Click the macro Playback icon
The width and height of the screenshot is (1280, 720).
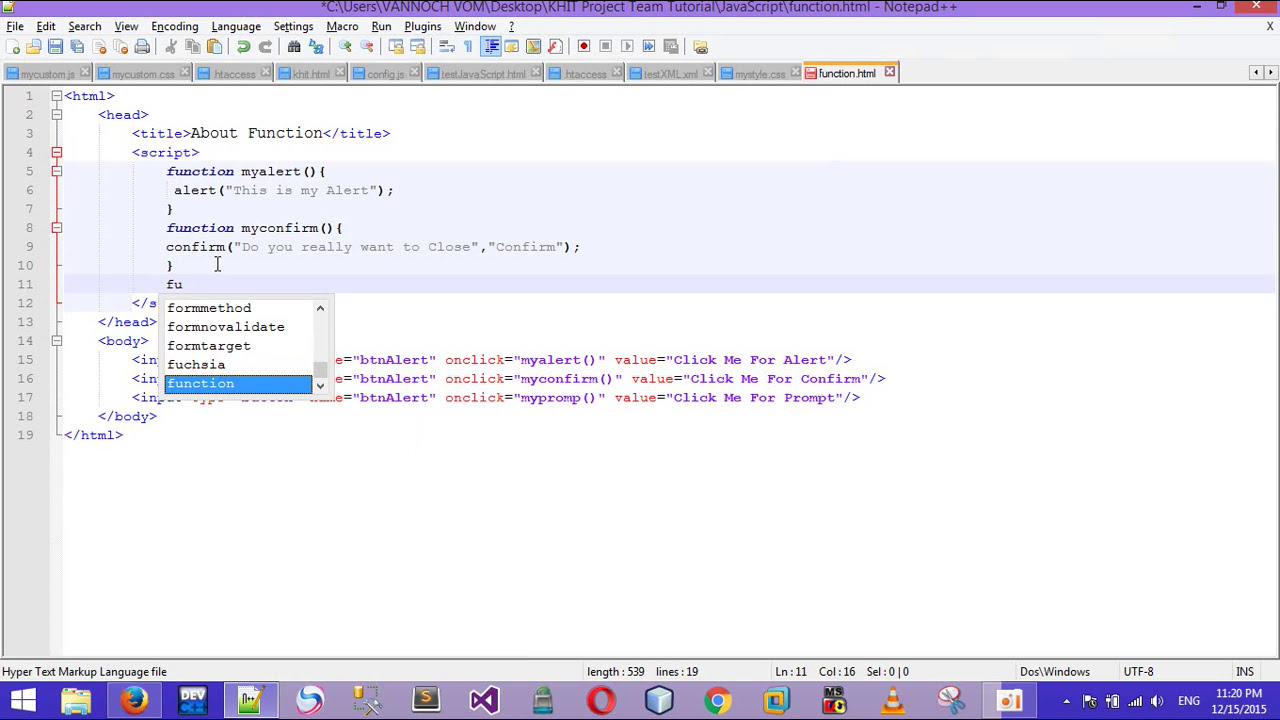[x=627, y=46]
